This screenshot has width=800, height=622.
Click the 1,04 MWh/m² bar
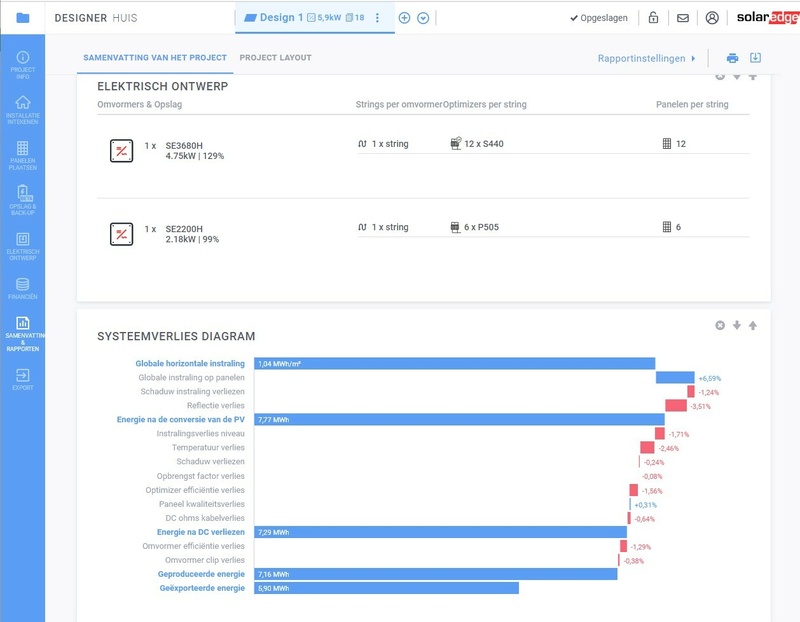click(x=455, y=363)
